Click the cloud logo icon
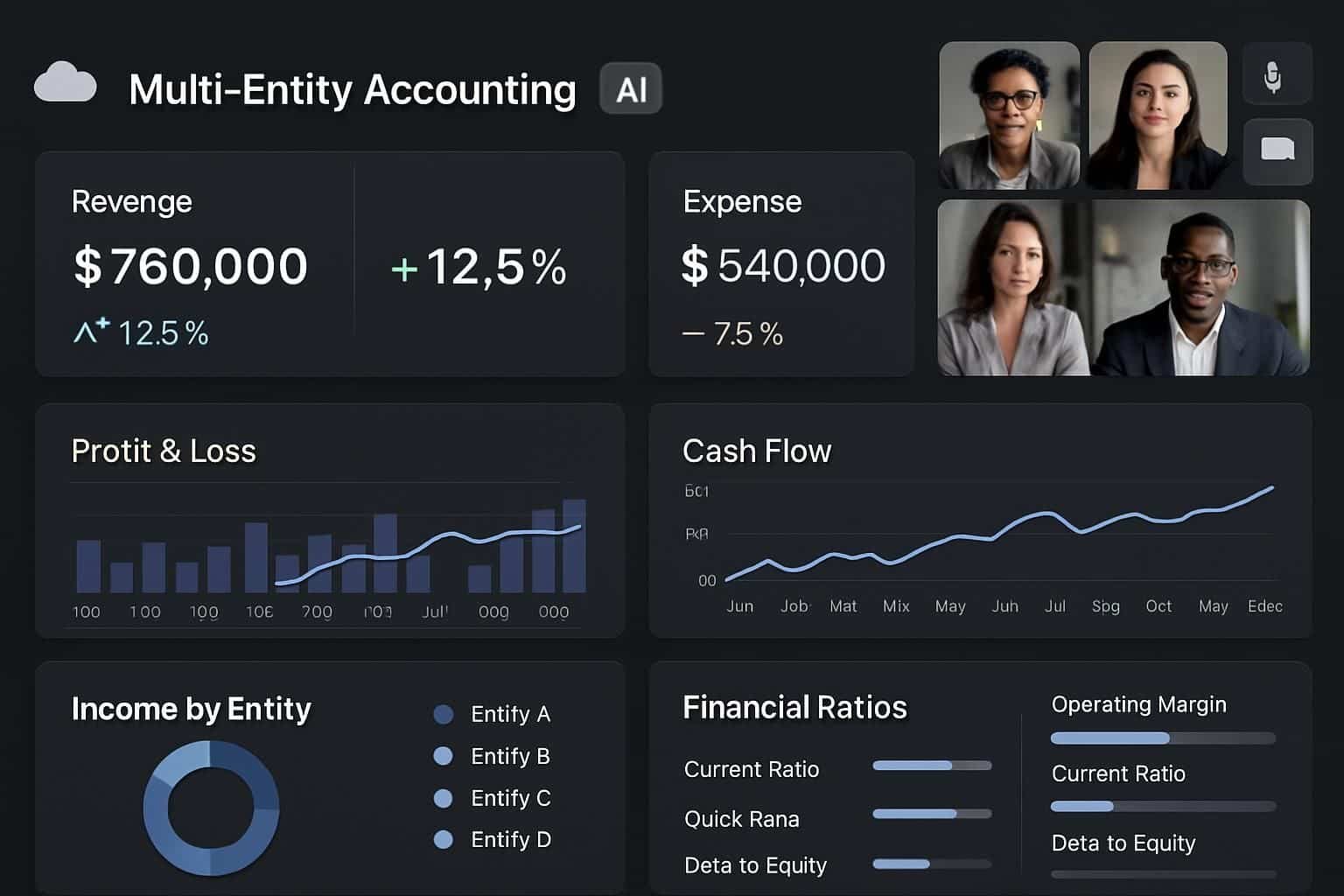 click(x=65, y=84)
